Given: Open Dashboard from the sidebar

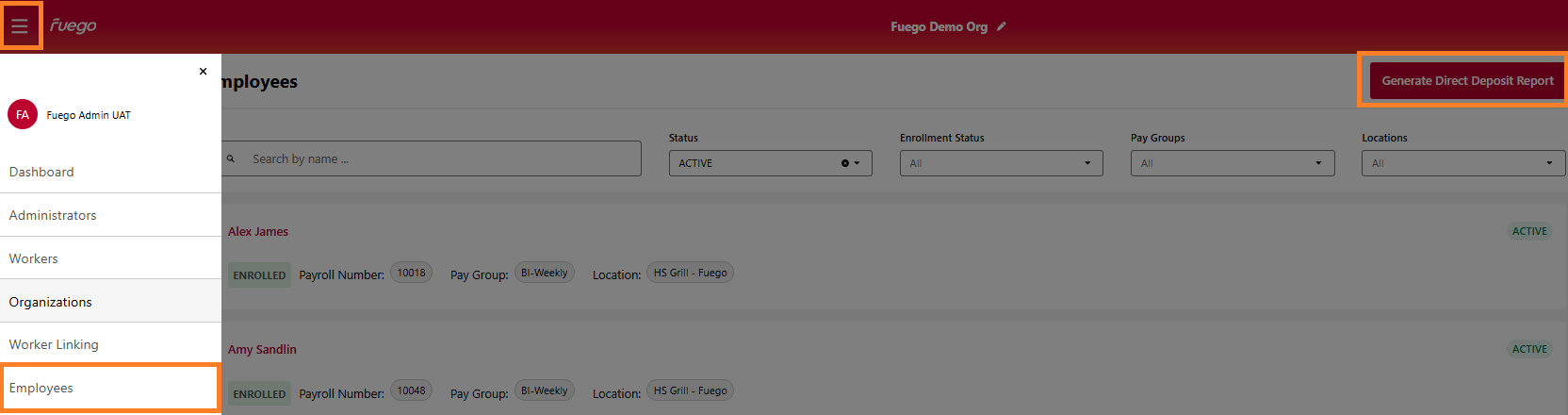Looking at the screenshot, I should [41, 172].
